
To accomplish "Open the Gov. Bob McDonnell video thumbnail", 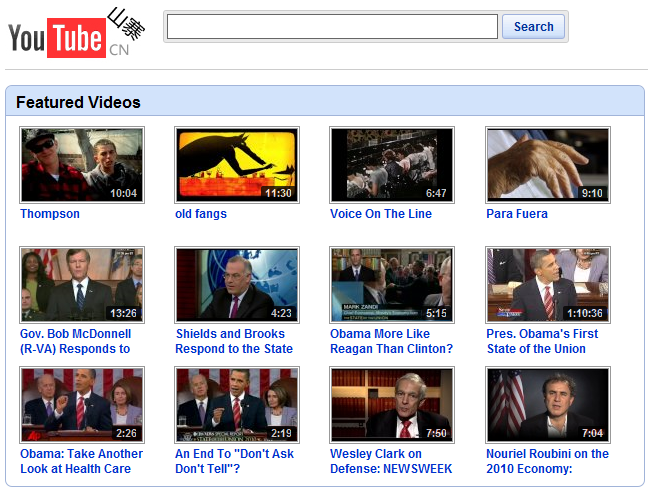I will click(82, 284).
